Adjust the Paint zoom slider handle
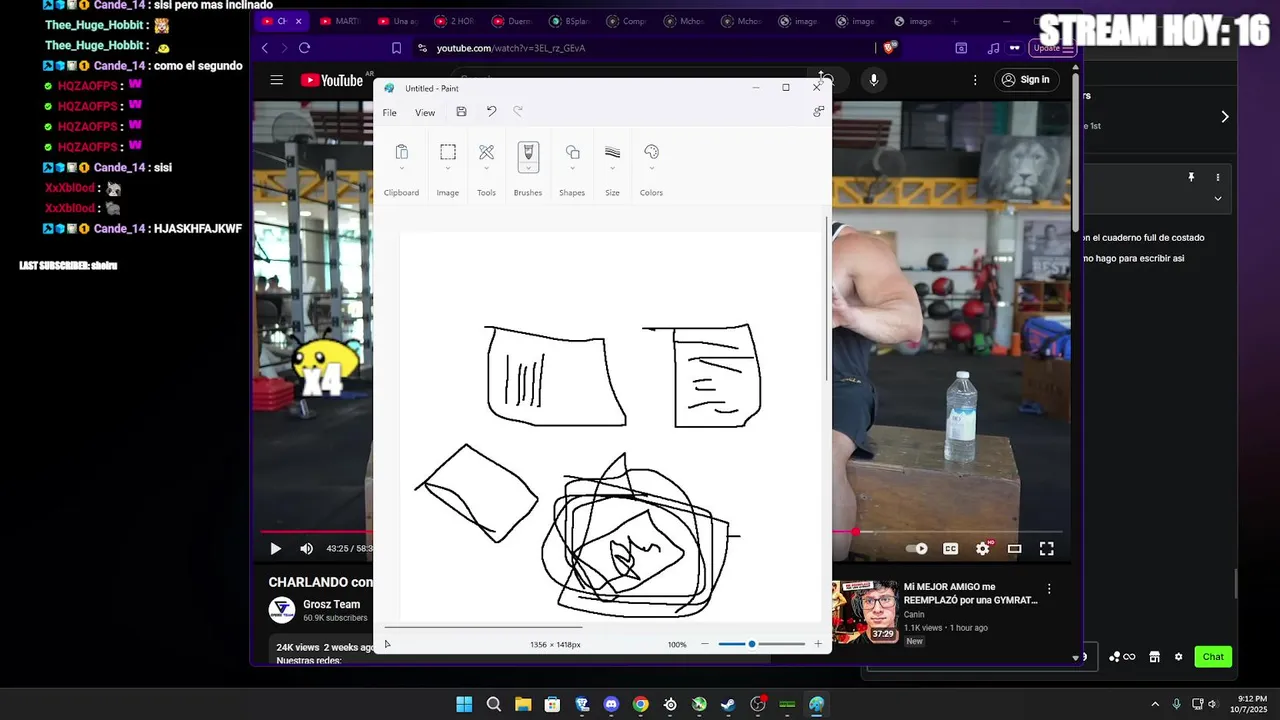Image resolution: width=1280 pixels, height=720 pixels. coord(752,644)
